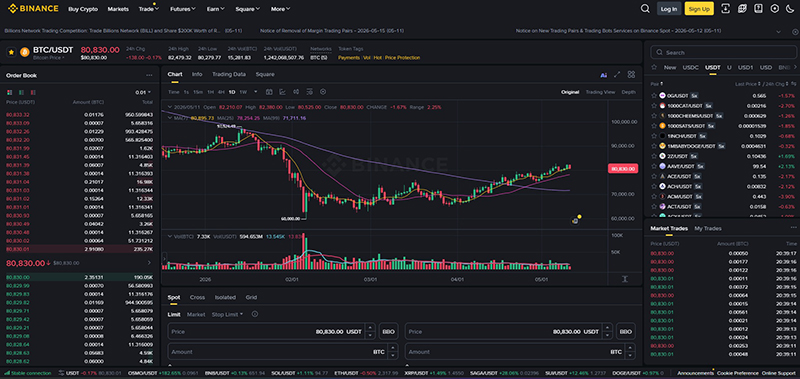Expand chart to fullscreen icon
This screenshot has width=800, height=379.
(617, 74)
